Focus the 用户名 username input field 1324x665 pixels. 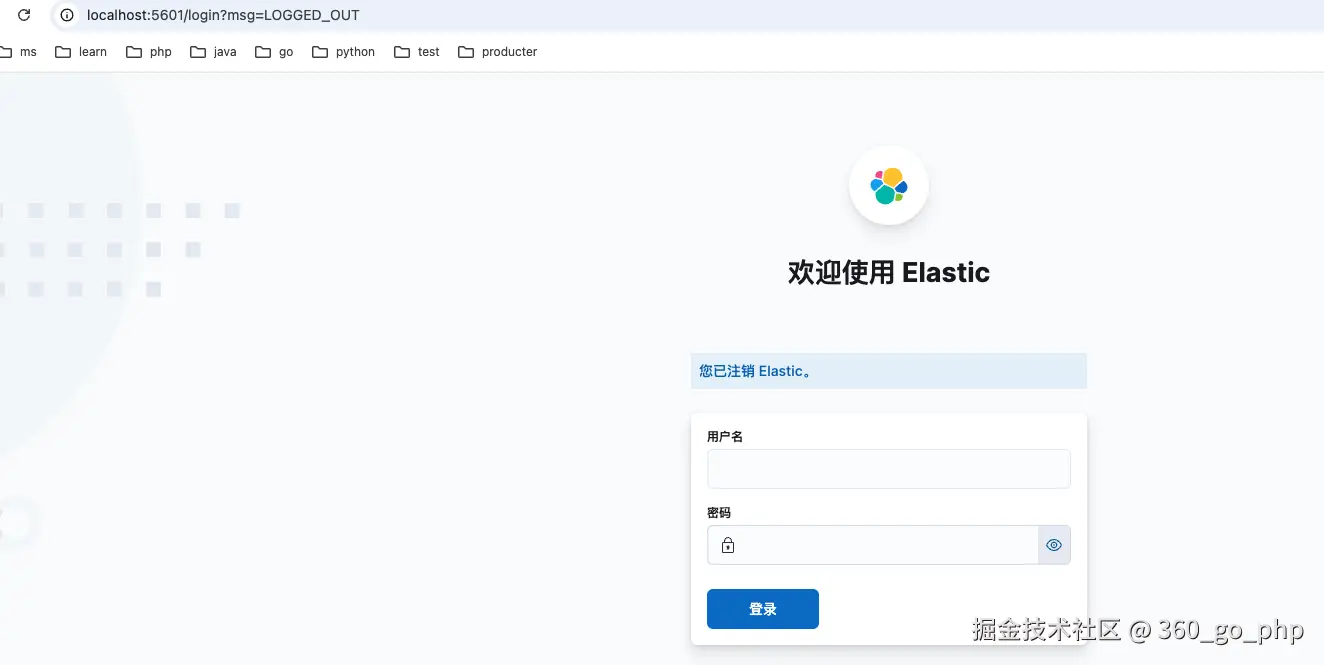(889, 469)
